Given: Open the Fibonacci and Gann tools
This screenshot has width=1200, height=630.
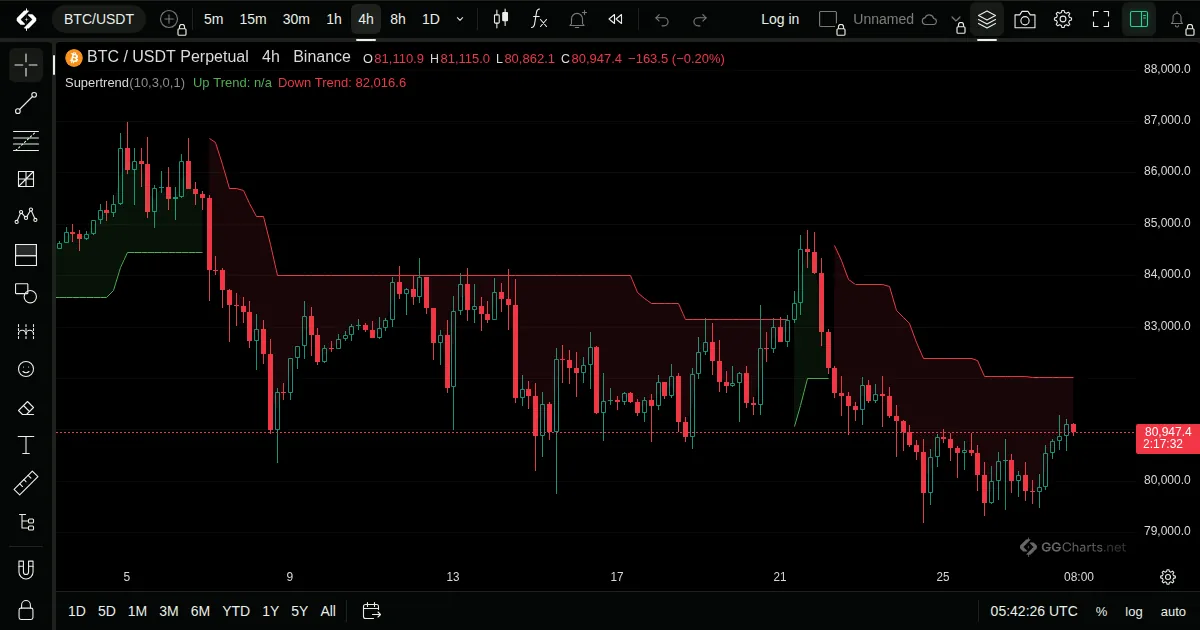Looking at the screenshot, I should 26,142.
